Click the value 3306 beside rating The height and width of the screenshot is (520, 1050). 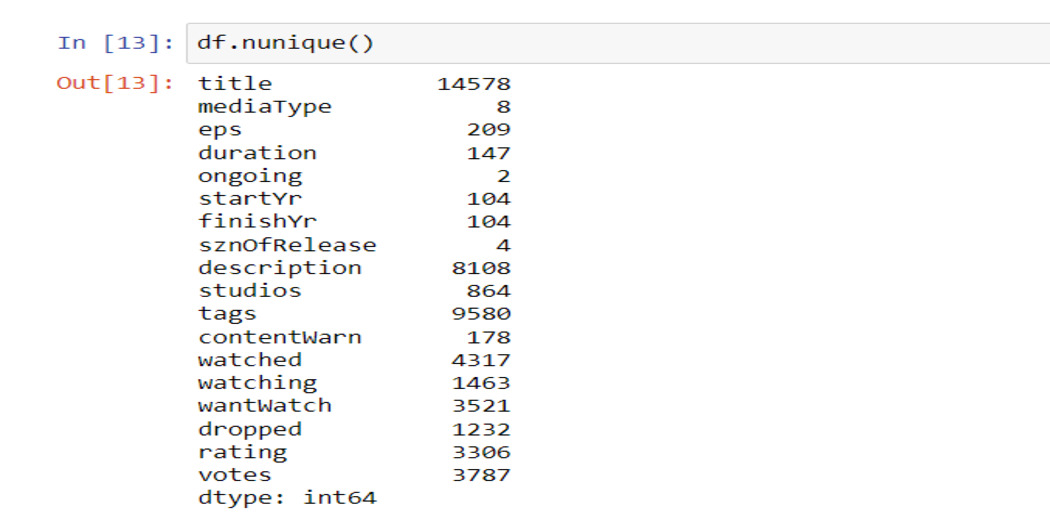pyautogui.click(x=481, y=452)
